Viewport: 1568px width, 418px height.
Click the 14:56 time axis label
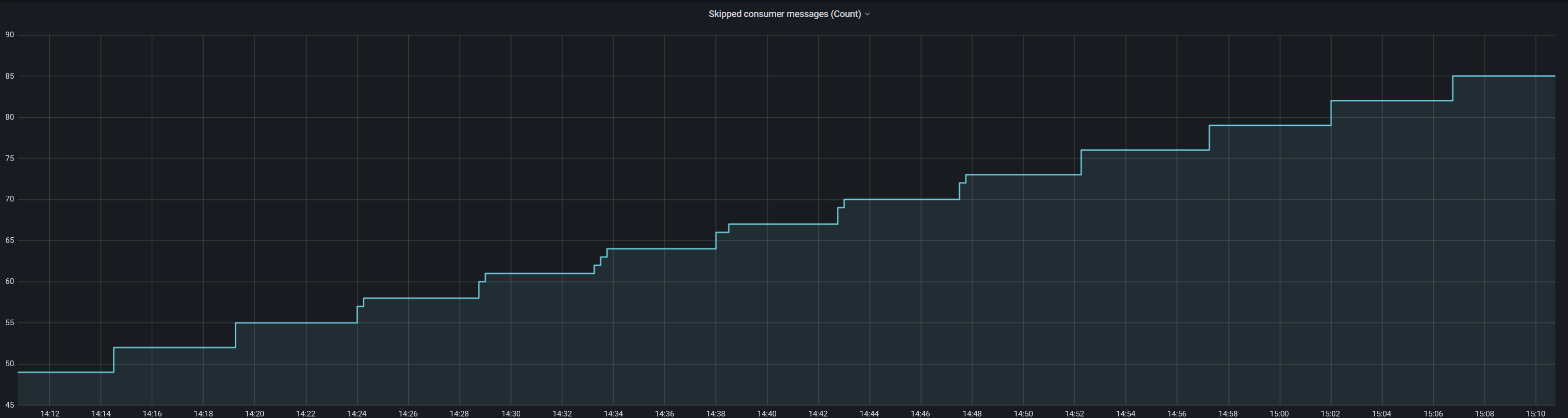tap(1177, 414)
